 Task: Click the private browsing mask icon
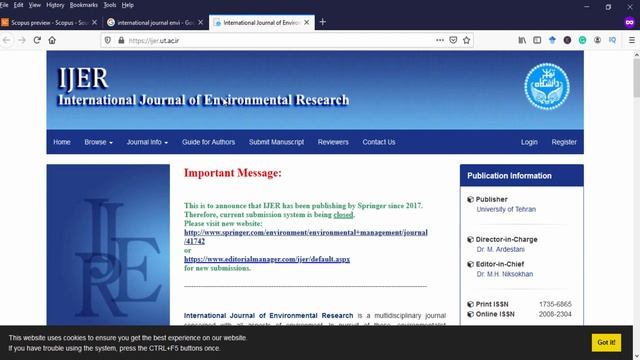pyautogui.click(x=629, y=22)
